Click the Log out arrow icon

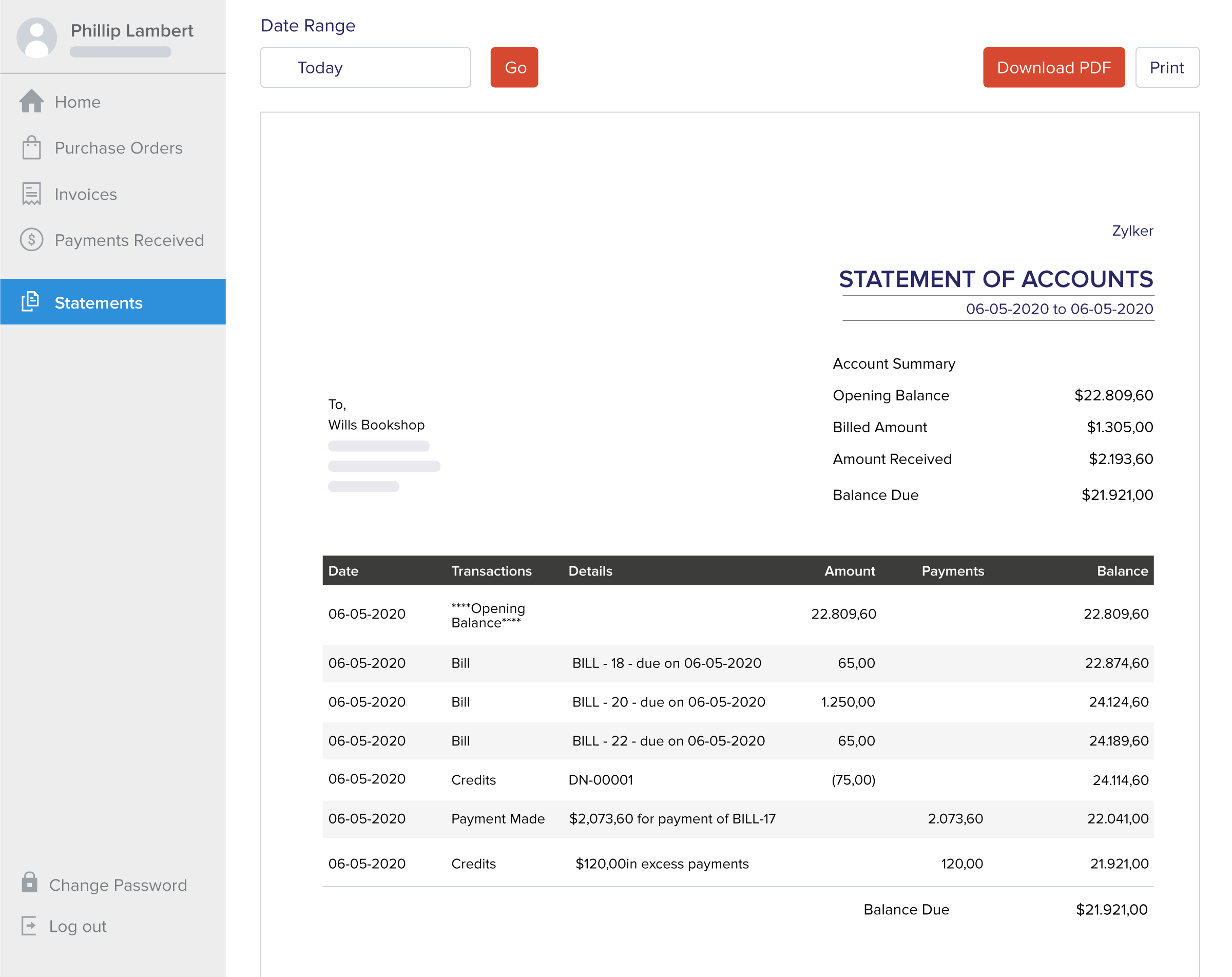pos(30,926)
